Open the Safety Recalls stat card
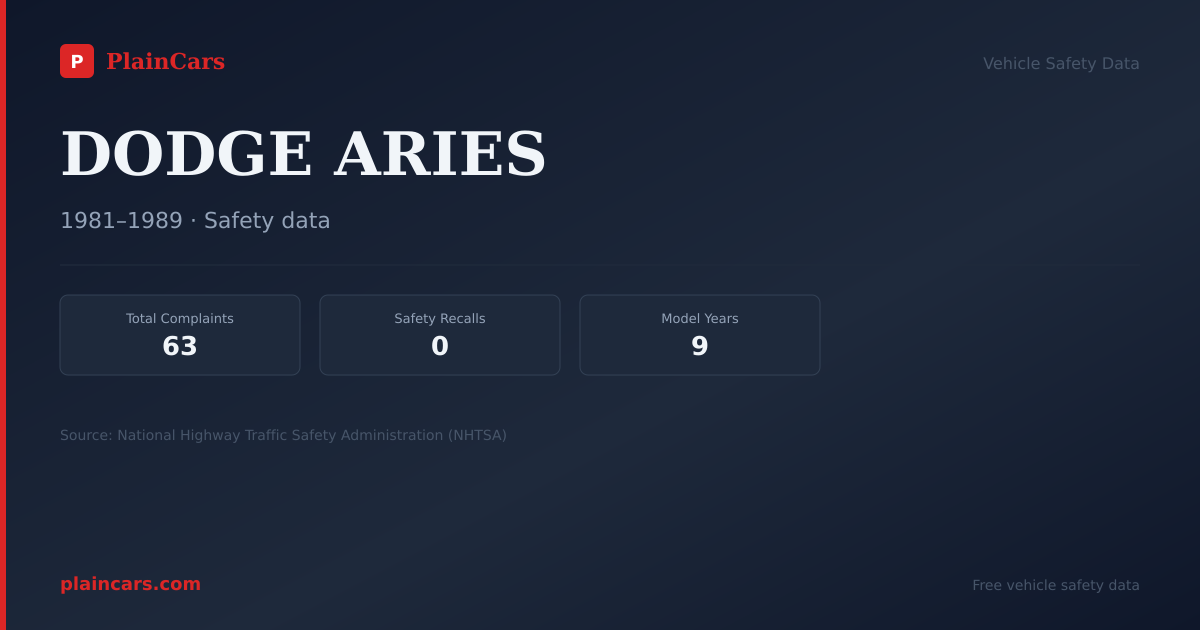This screenshot has height=630, width=1200. [x=440, y=335]
